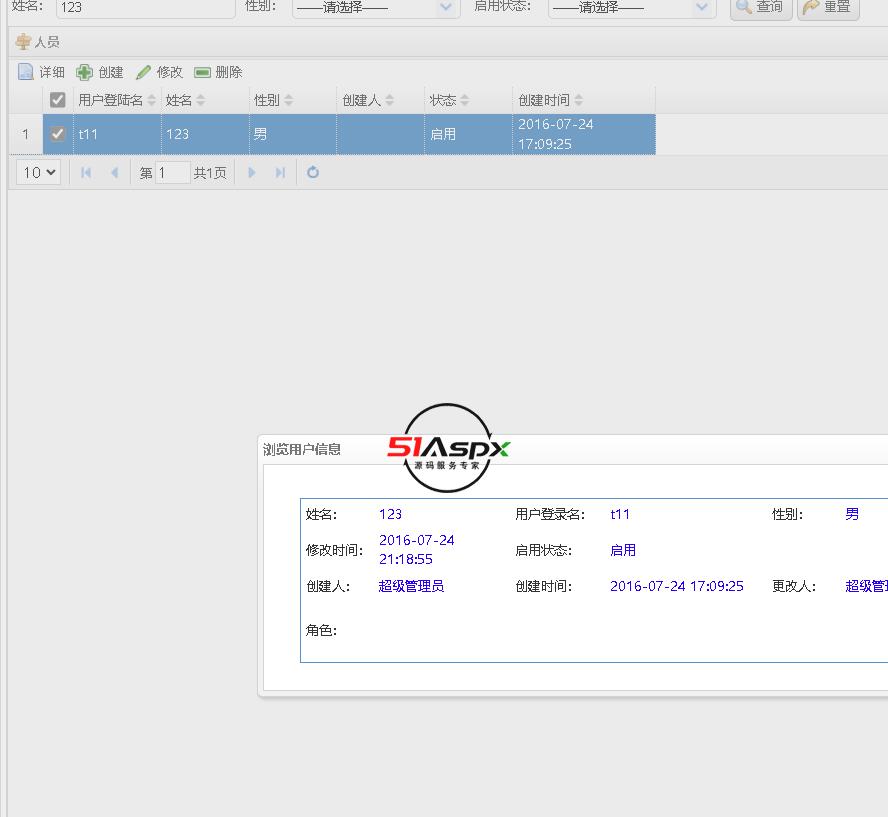Toggle the select-all header checkbox

pos(58,100)
